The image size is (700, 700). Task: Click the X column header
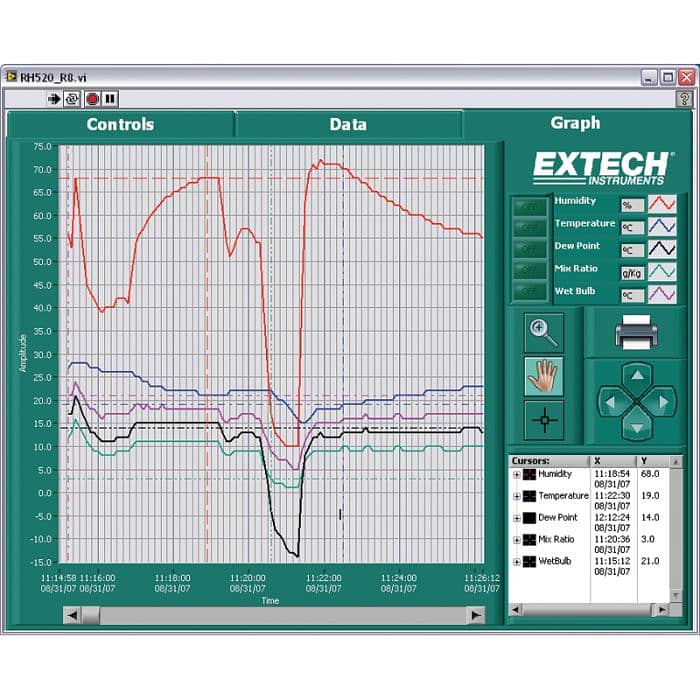614,461
